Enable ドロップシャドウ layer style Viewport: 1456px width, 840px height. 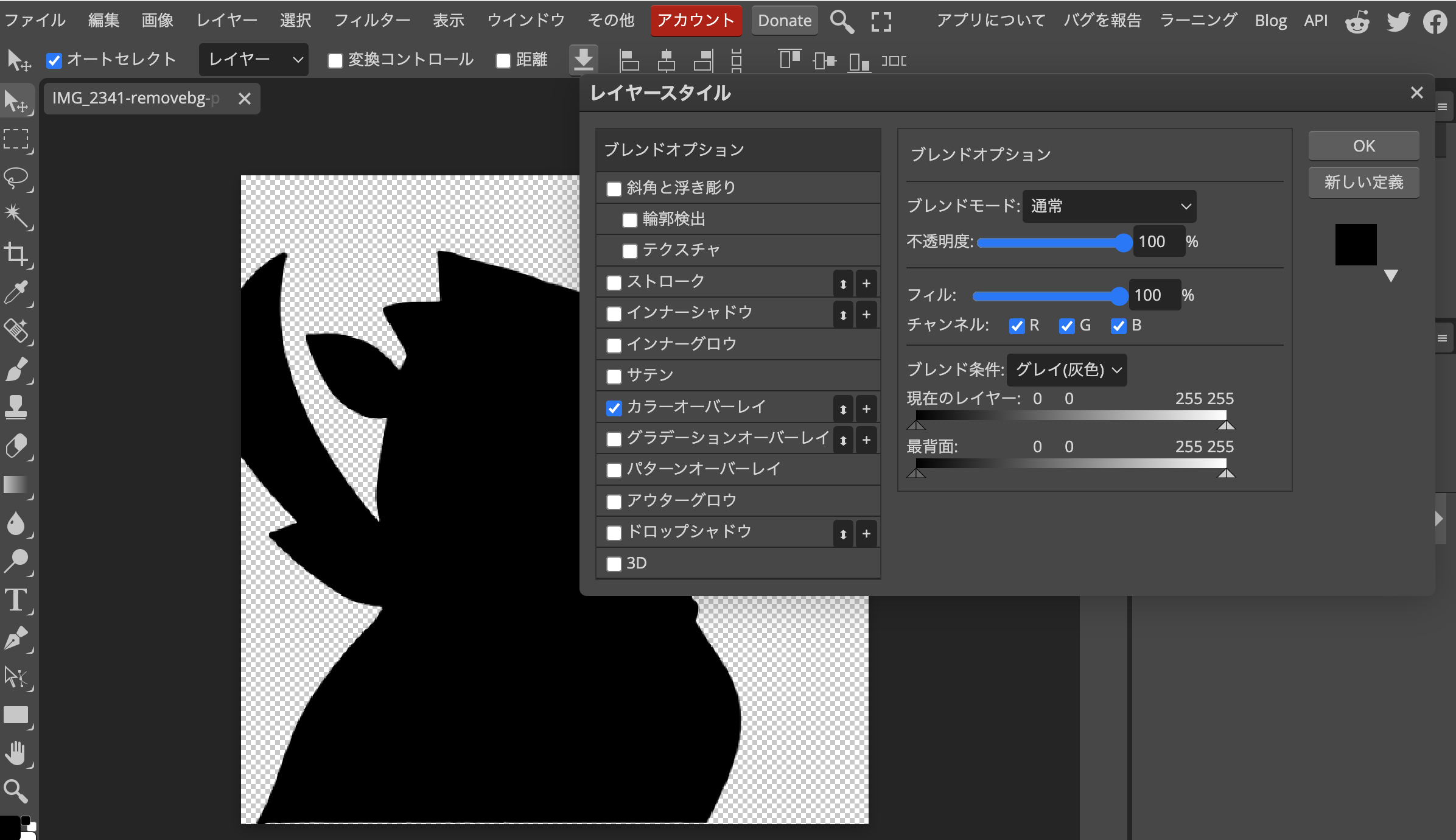(614, 532)
